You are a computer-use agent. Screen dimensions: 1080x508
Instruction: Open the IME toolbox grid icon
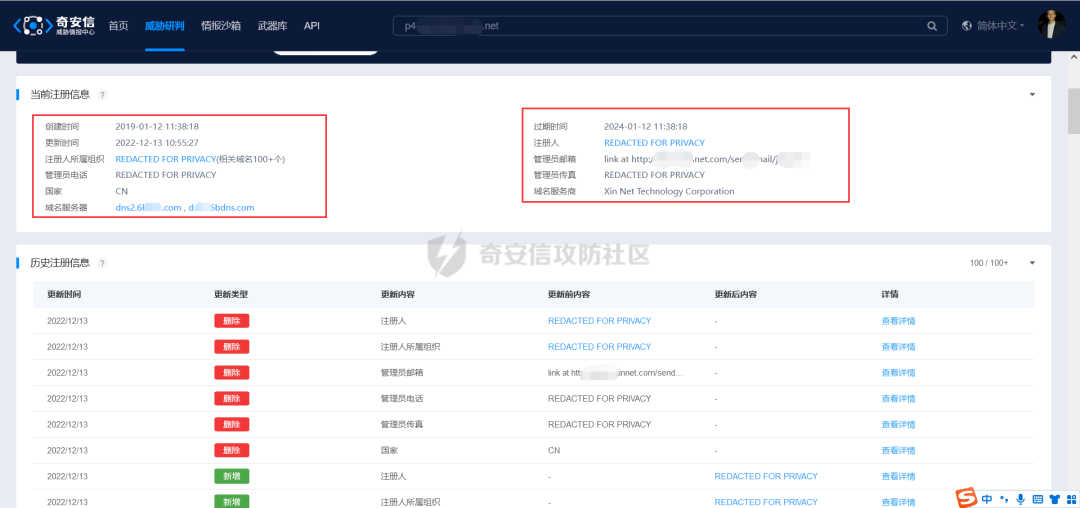(1070, 498)
